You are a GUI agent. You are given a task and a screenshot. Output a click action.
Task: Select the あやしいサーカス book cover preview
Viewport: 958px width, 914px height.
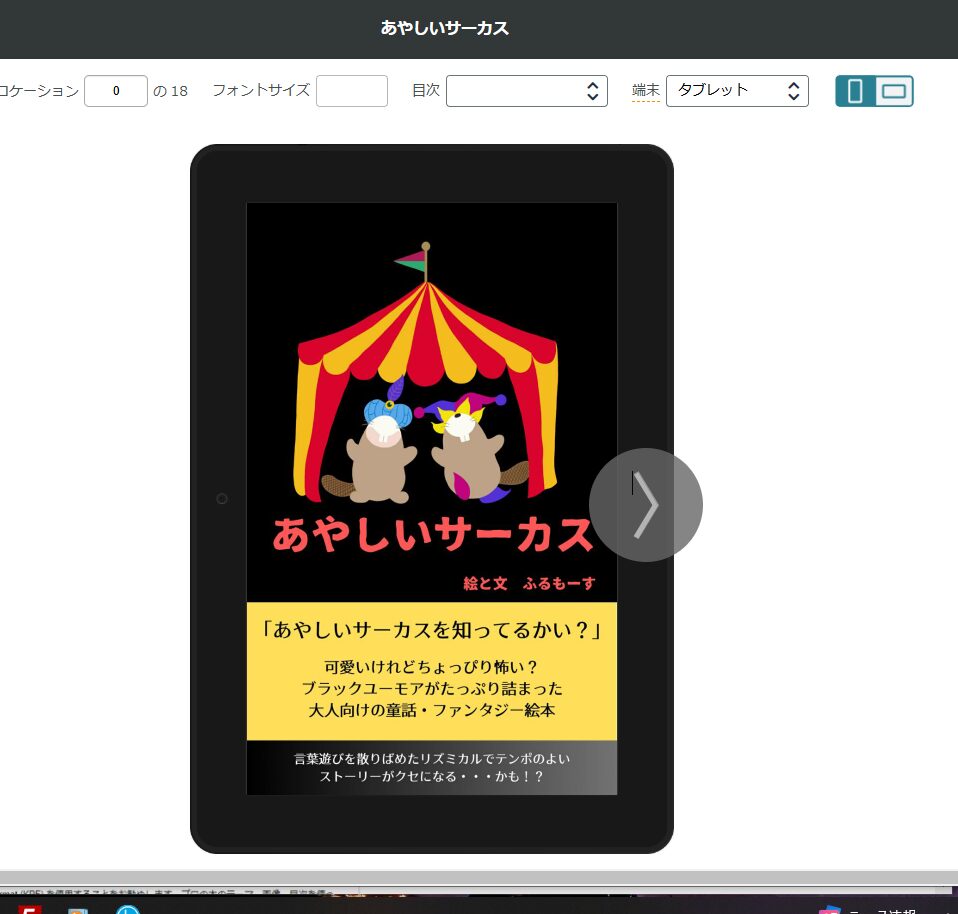(432, 499)
